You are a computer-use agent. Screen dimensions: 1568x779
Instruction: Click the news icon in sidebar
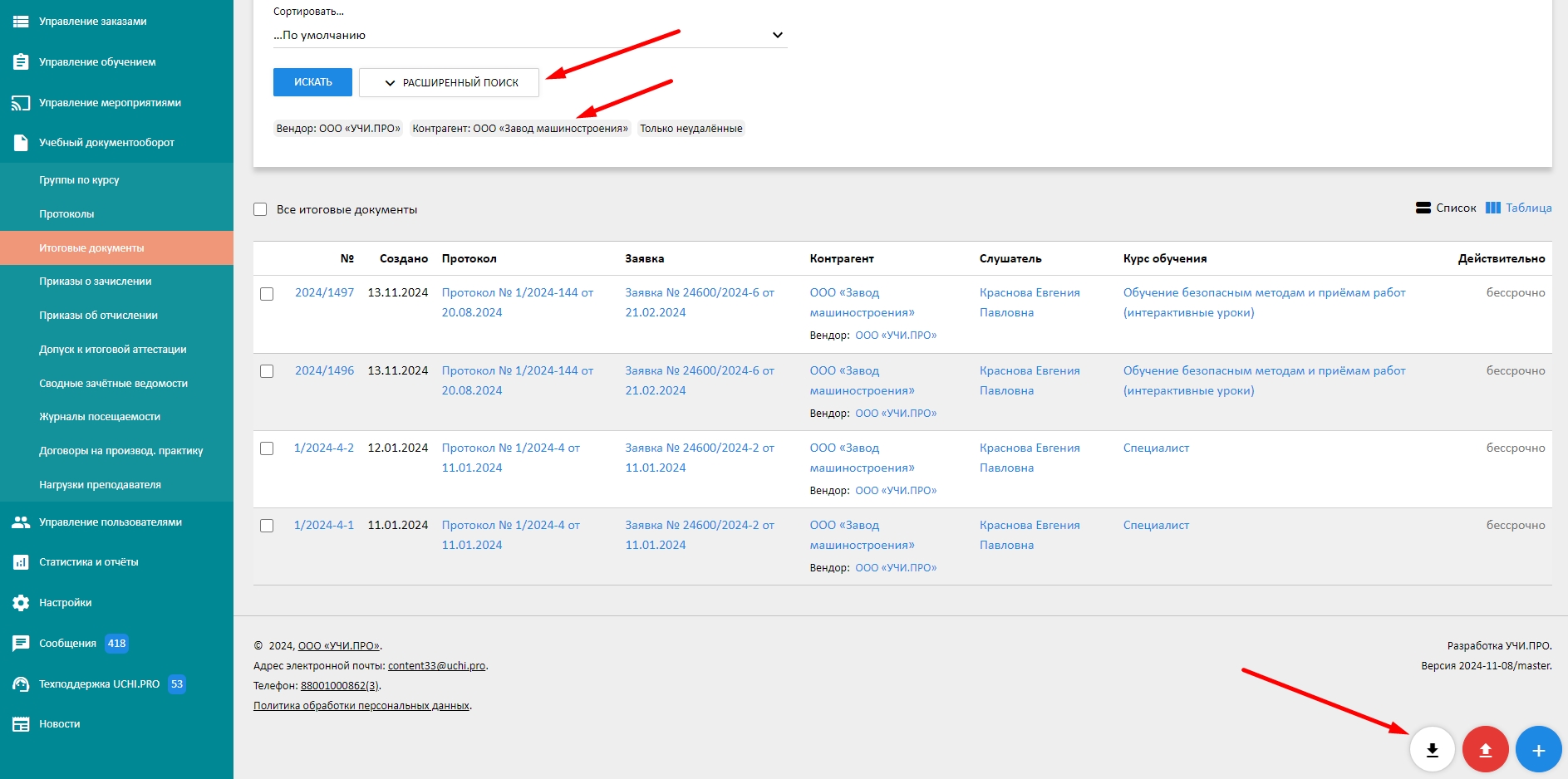pyautogui.click(x=21, y=724)
